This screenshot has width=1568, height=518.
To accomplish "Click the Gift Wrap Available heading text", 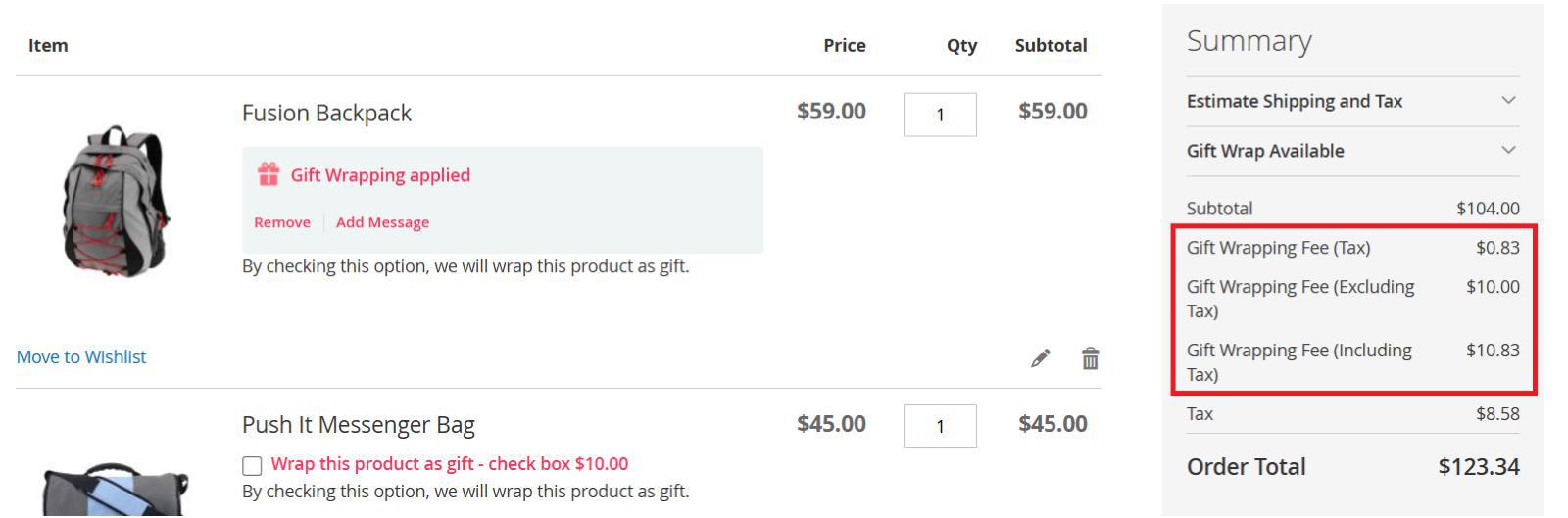I will (x=1264, y=151).
